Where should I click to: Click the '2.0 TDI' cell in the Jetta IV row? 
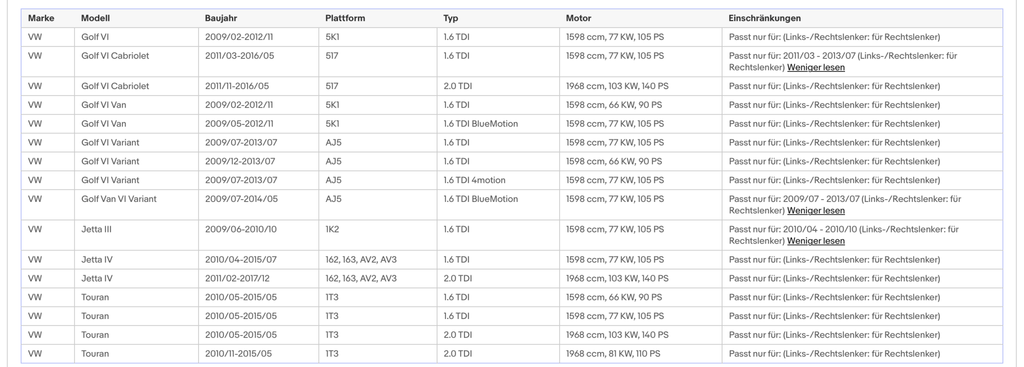point(458,278)
